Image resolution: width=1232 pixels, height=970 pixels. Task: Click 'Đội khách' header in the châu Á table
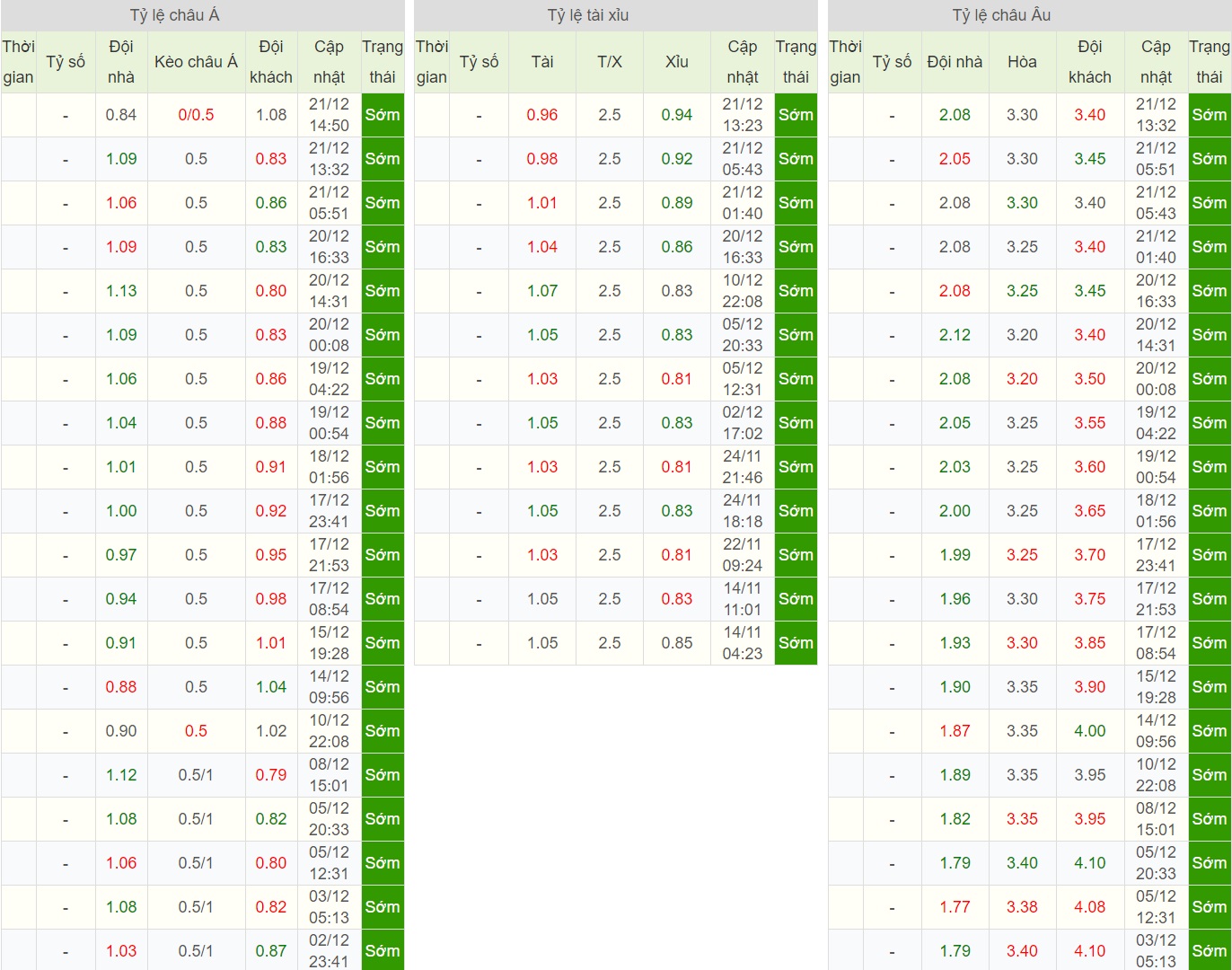click(271, 62)
